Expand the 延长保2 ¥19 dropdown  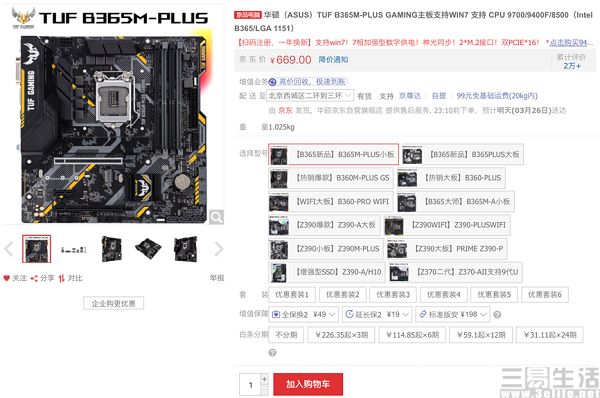[x=377, y=315]
